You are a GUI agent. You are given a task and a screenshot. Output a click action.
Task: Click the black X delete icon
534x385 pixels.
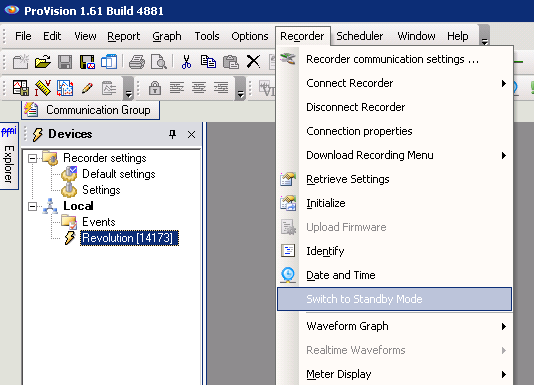coord(253,62)
